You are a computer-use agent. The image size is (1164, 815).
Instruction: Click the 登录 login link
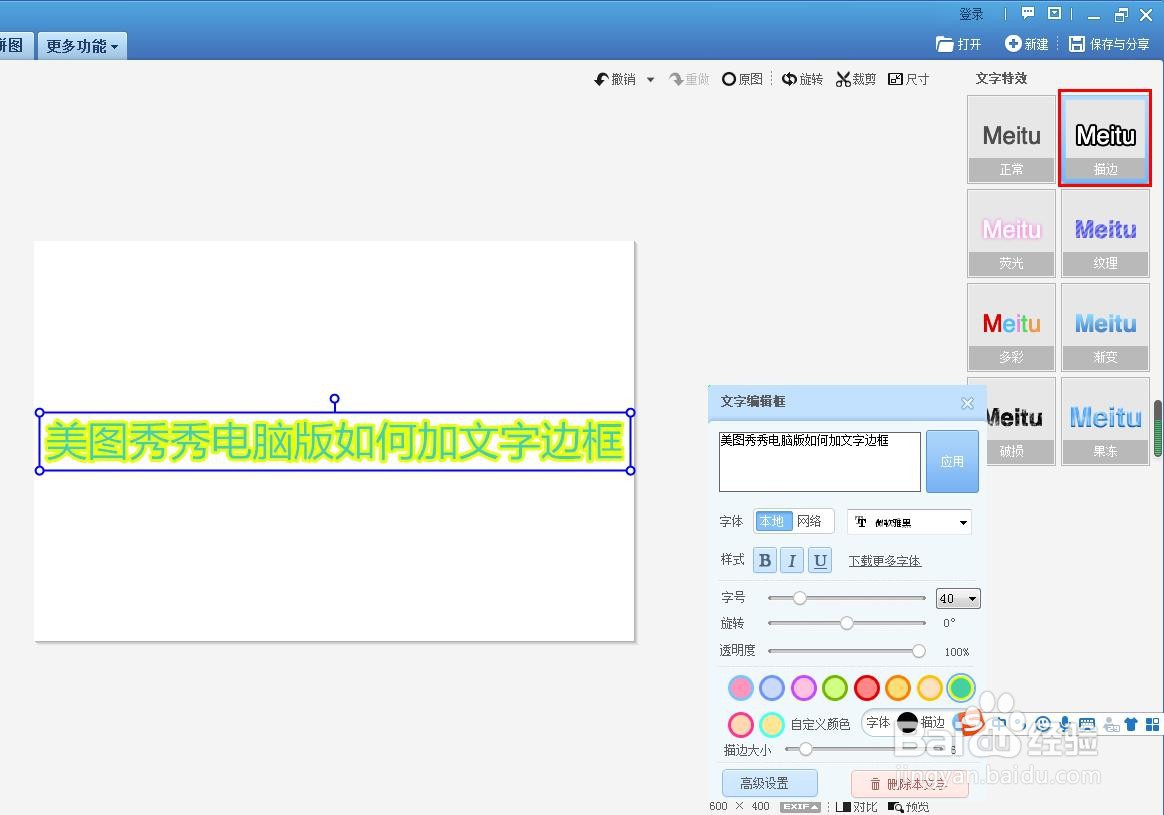point(971,14)
